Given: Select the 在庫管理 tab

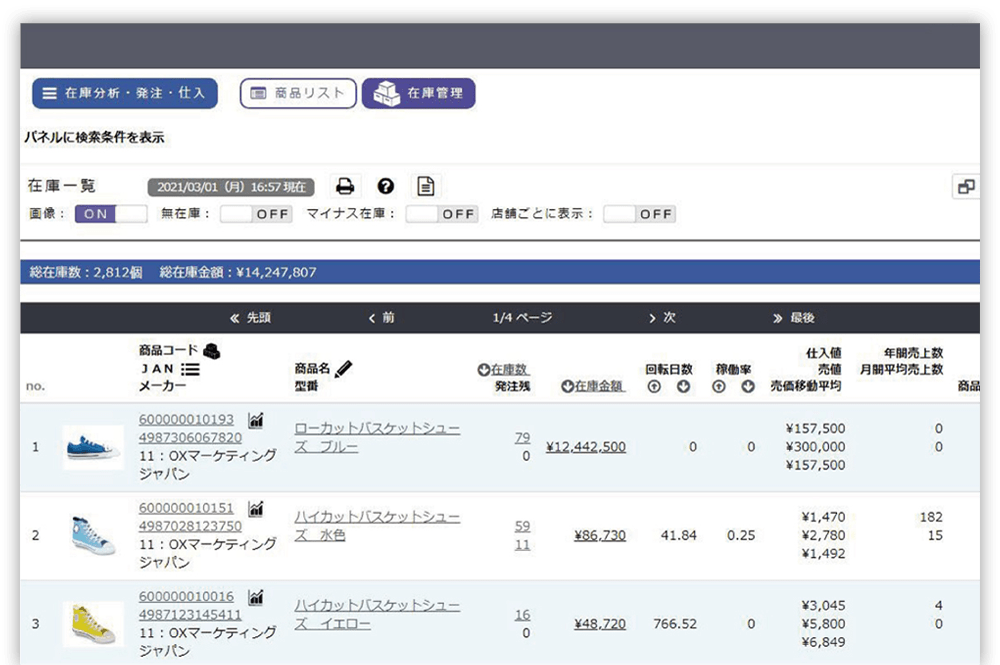Looking at the screenshot, I should [418, 93].
